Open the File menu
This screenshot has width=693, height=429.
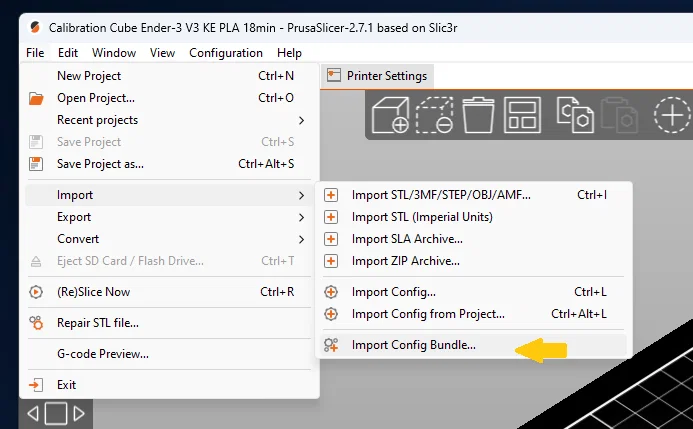click(35, 53)
